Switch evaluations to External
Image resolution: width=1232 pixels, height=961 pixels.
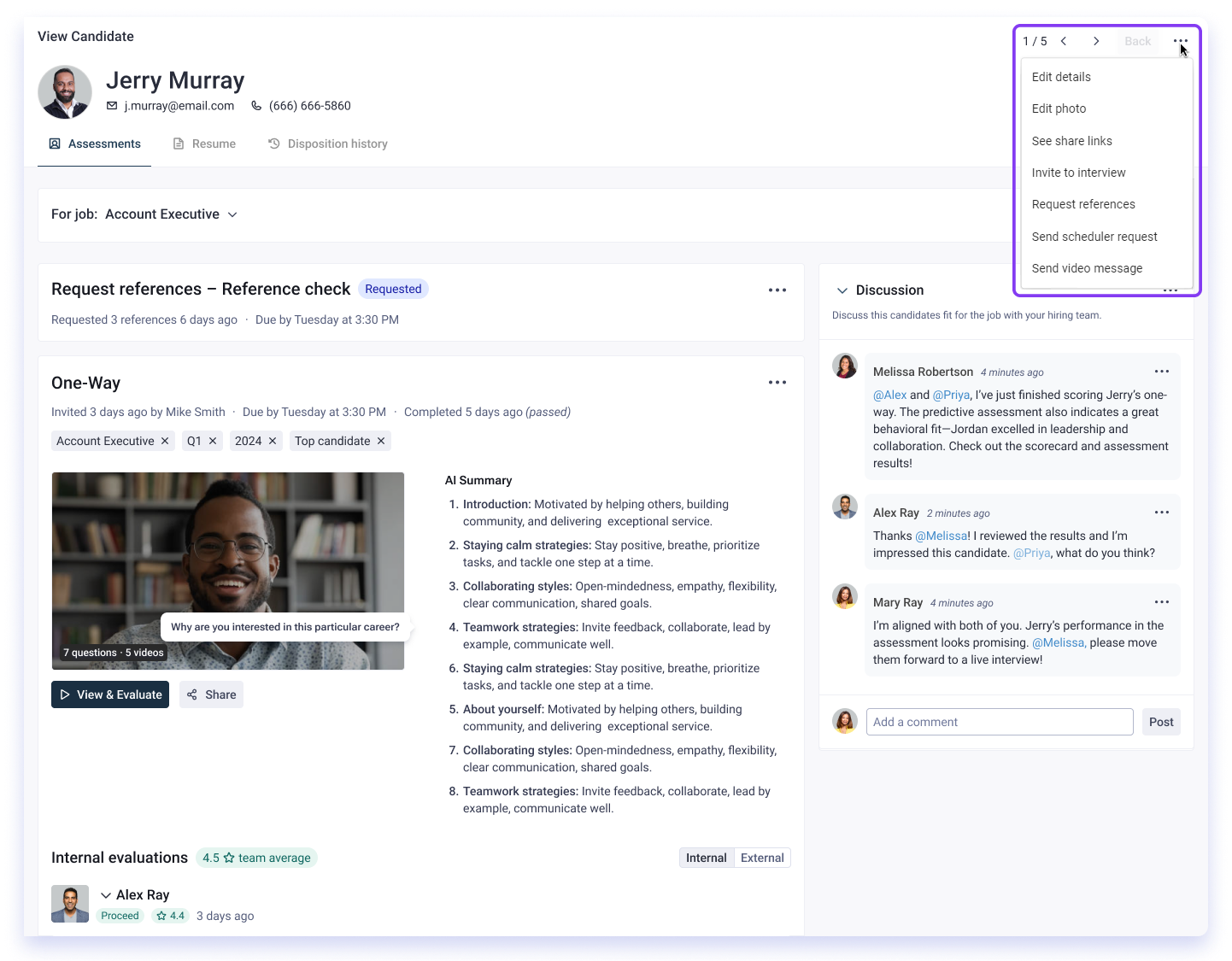click(761, 858)
